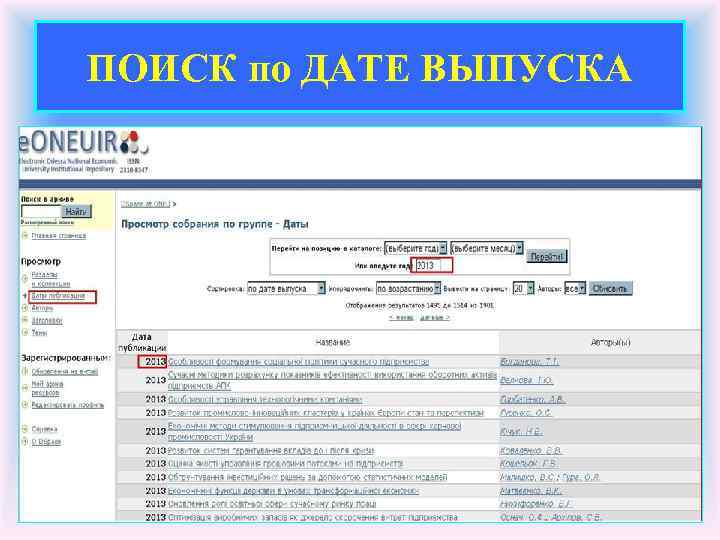Go to the next results page link
Viewport: 720px width, 540px height.
pos(434,317)
